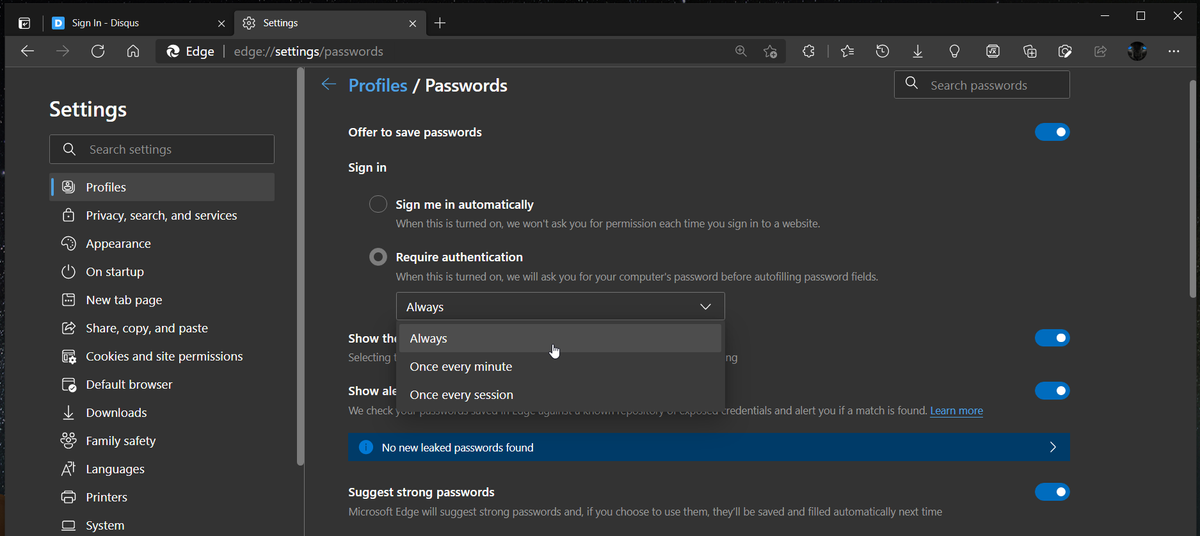The height and width of the screenshot is (536, 1200).
Task: Open the Extensions puzzle icon
Action: (x=809, y=51)
